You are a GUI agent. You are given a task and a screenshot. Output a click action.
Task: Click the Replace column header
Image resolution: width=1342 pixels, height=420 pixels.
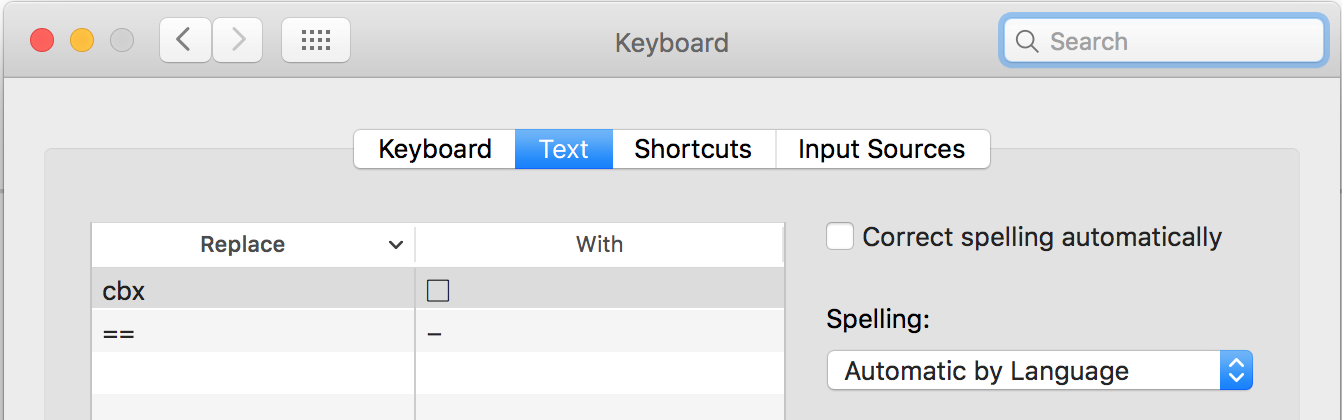(243, 245)
